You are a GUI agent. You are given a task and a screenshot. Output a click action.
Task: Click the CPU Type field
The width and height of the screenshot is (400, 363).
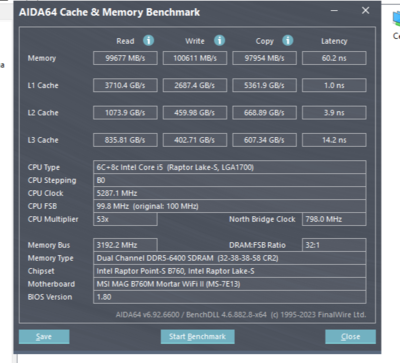(230, 167)
